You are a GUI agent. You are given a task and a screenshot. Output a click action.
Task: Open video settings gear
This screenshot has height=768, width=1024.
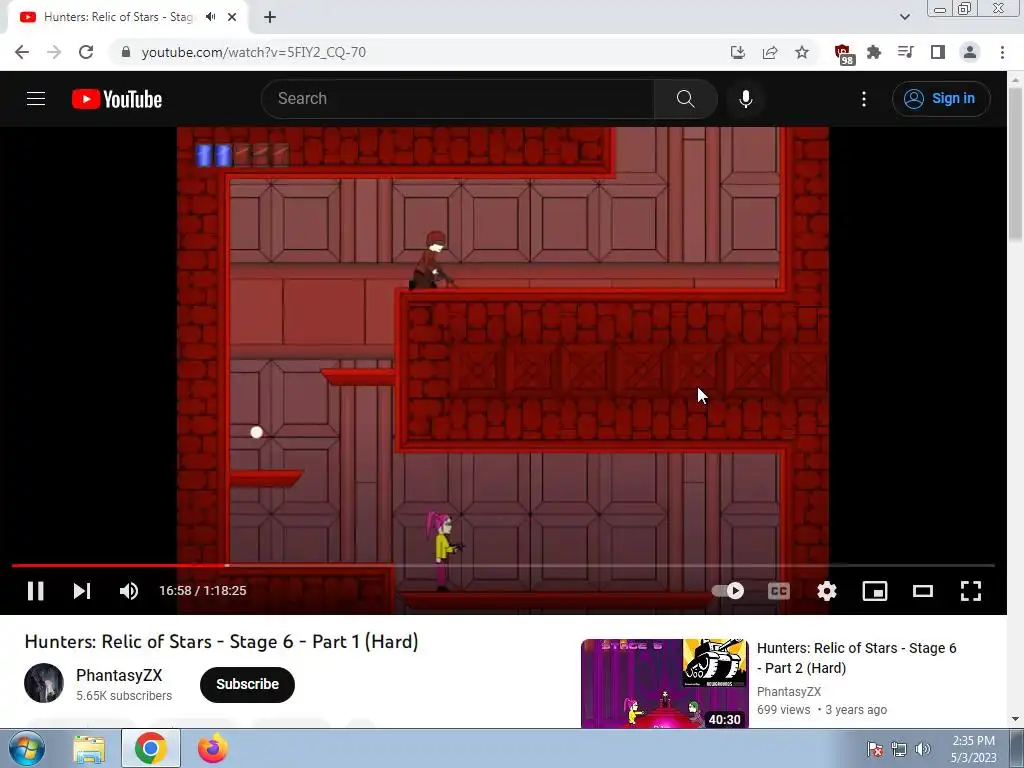click(827, 591)
